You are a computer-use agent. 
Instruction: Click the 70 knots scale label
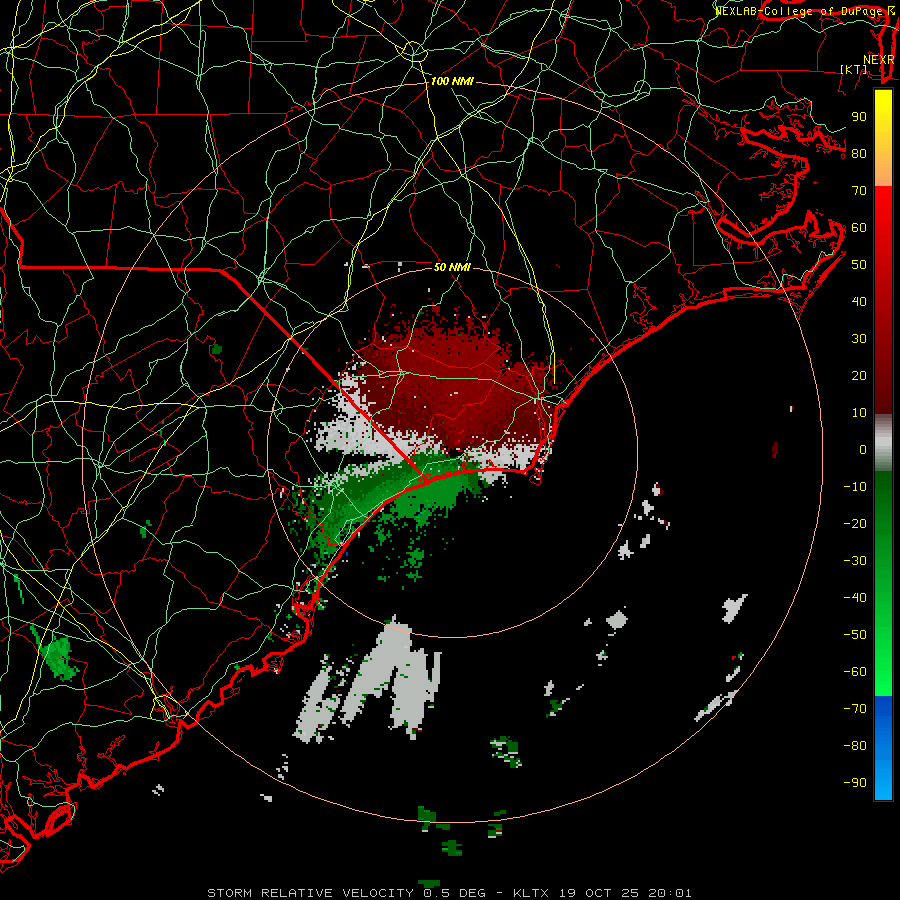(x=859, y=191)
